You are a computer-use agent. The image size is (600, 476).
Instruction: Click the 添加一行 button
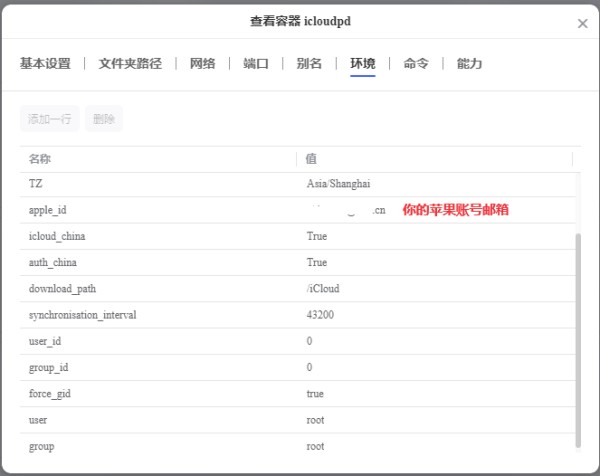(50, 119)
